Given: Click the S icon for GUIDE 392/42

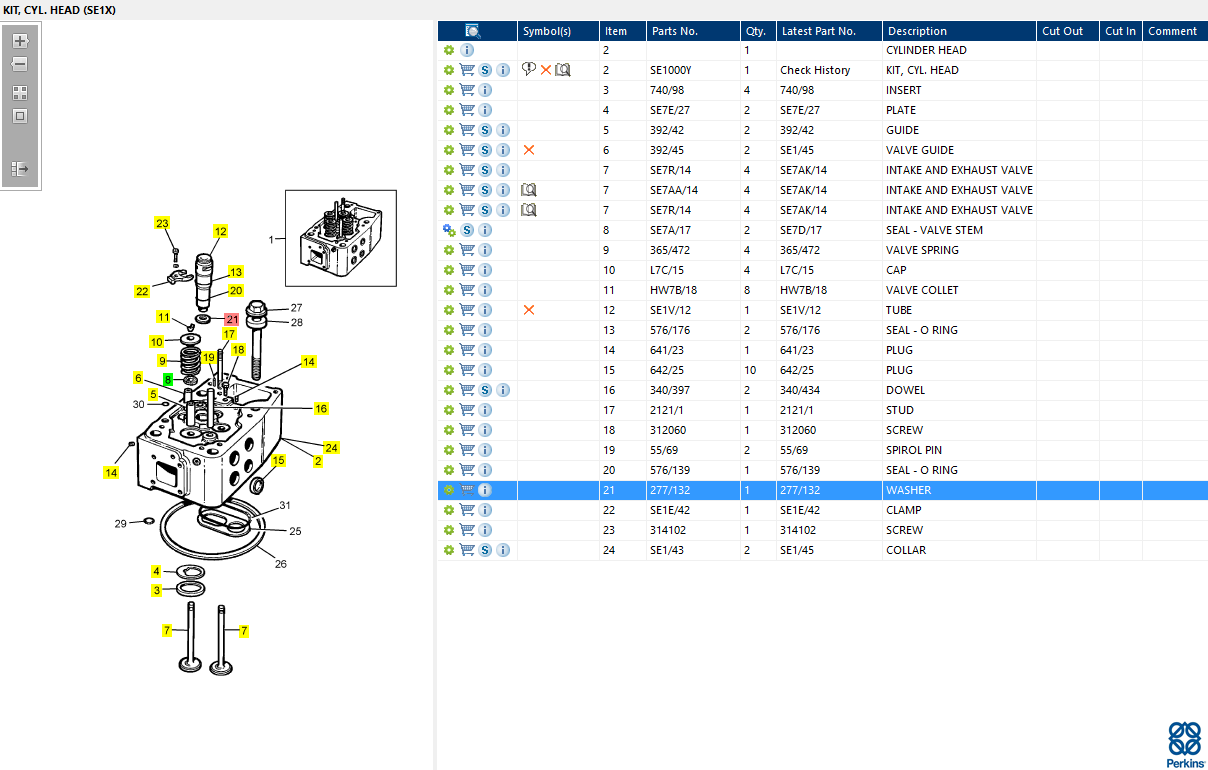Looking at the screenshot, I should [485, 130].
